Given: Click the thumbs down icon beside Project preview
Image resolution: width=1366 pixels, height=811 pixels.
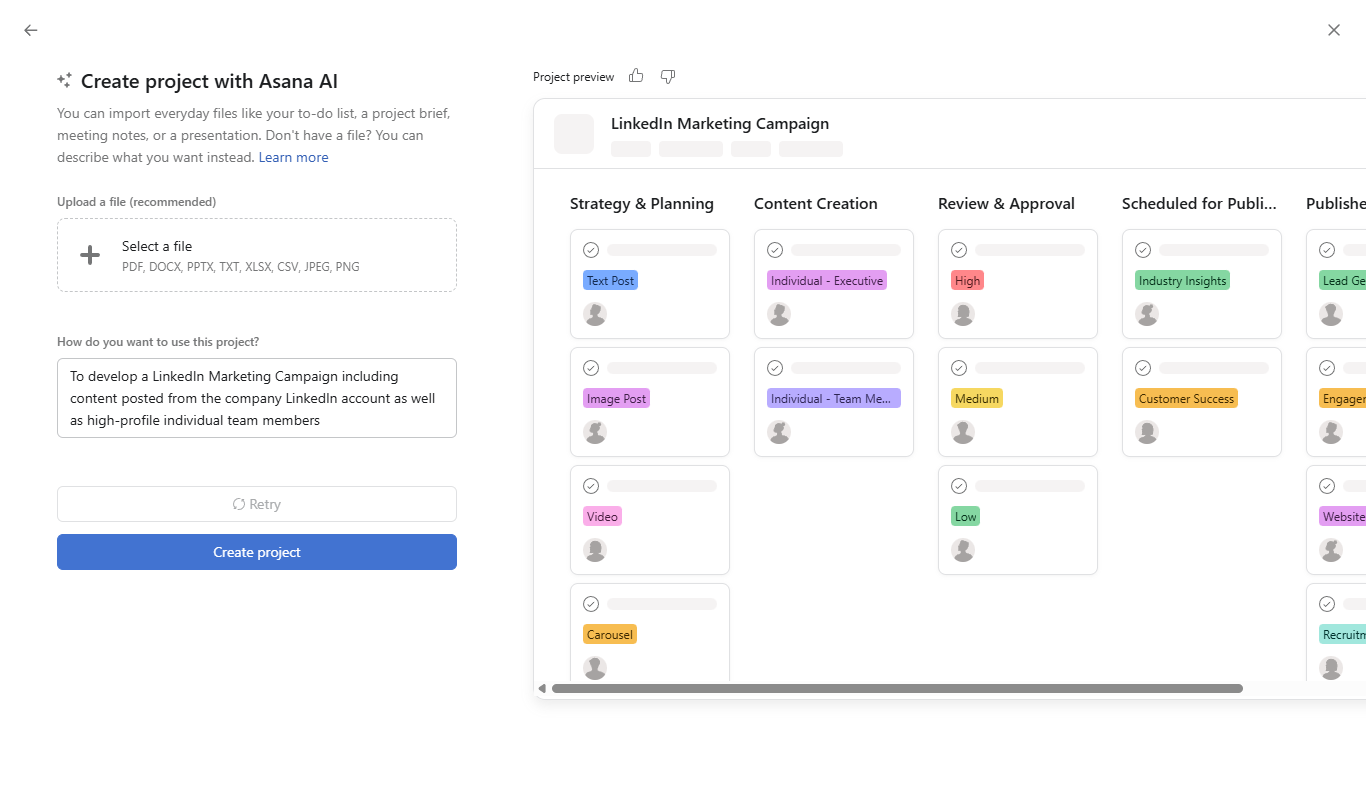Looking at the screenshot, I should click(667, 76).
